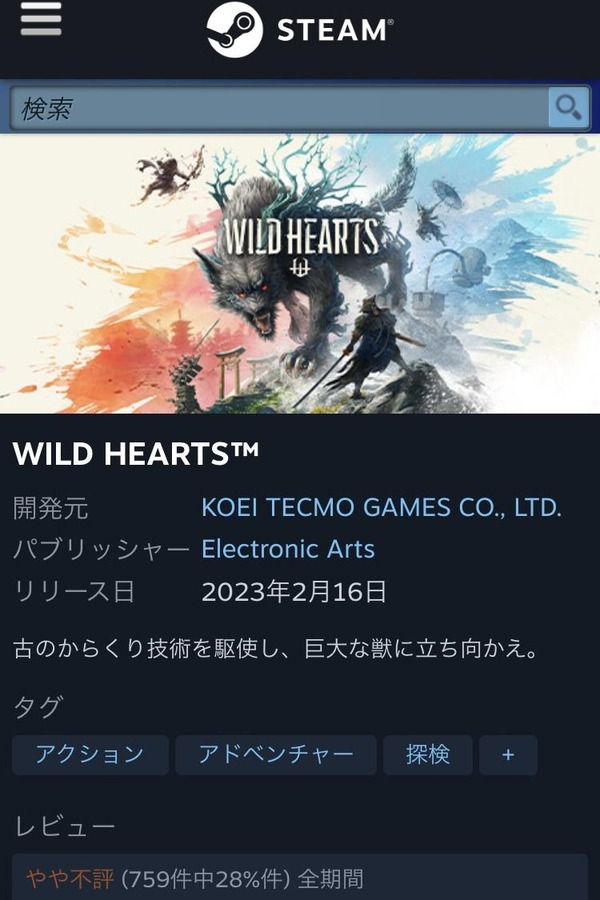Open the hamburger navigation menu
Screen dimensions: 600x900
tap(41, 20)
